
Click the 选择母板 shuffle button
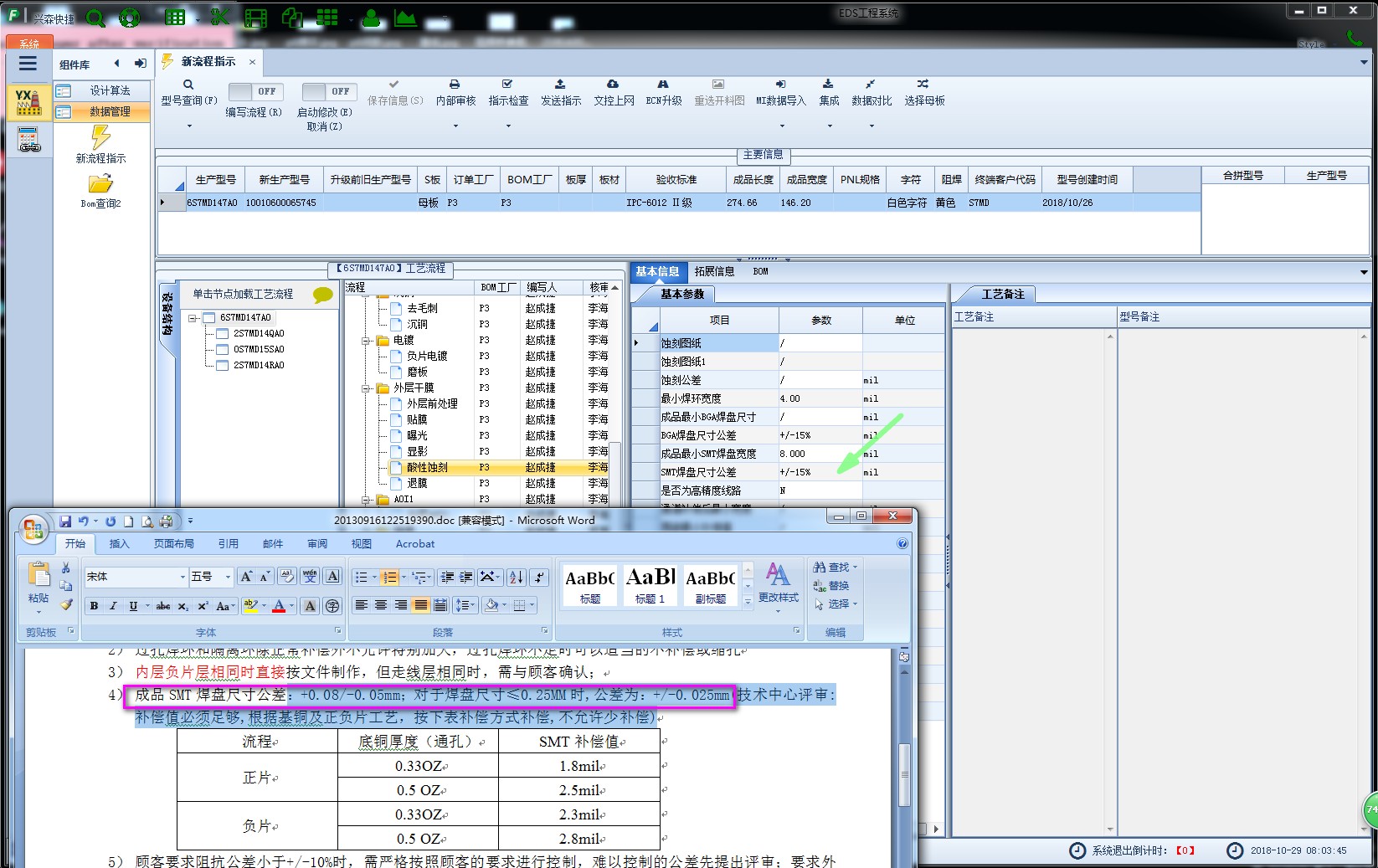(924, 92)
